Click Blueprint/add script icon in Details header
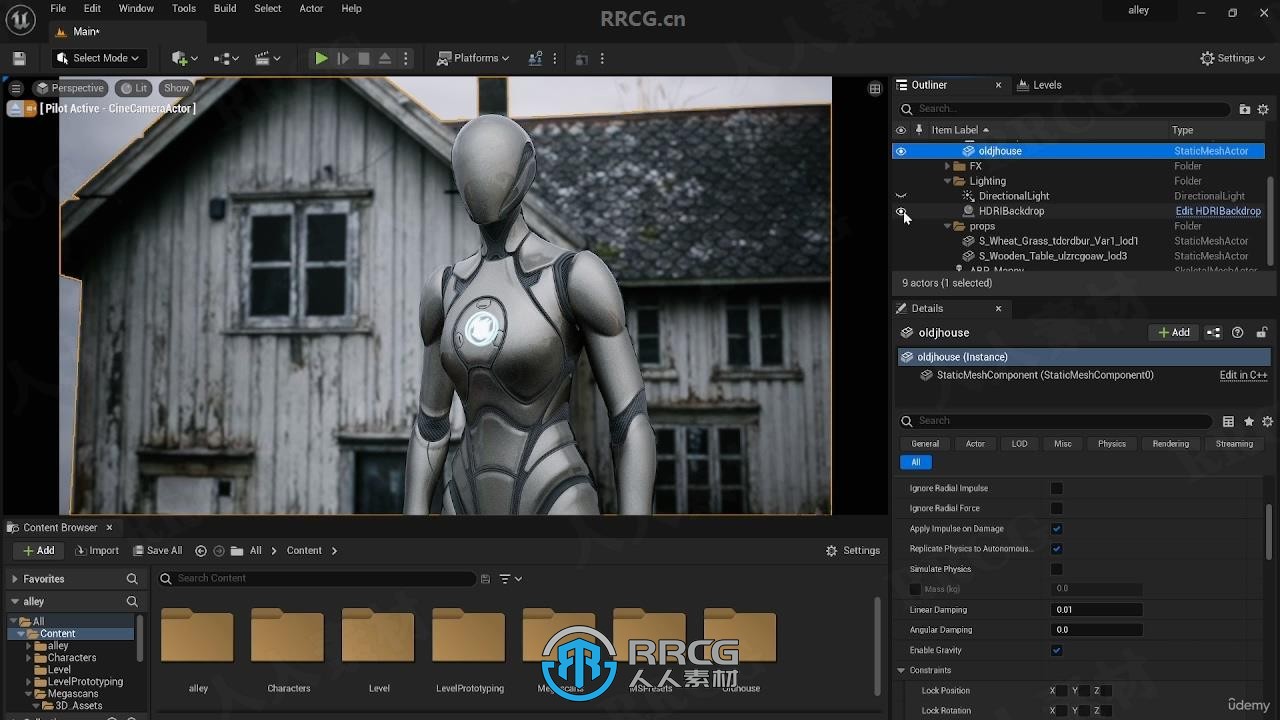1280x720 pixels. point(1213,333)
